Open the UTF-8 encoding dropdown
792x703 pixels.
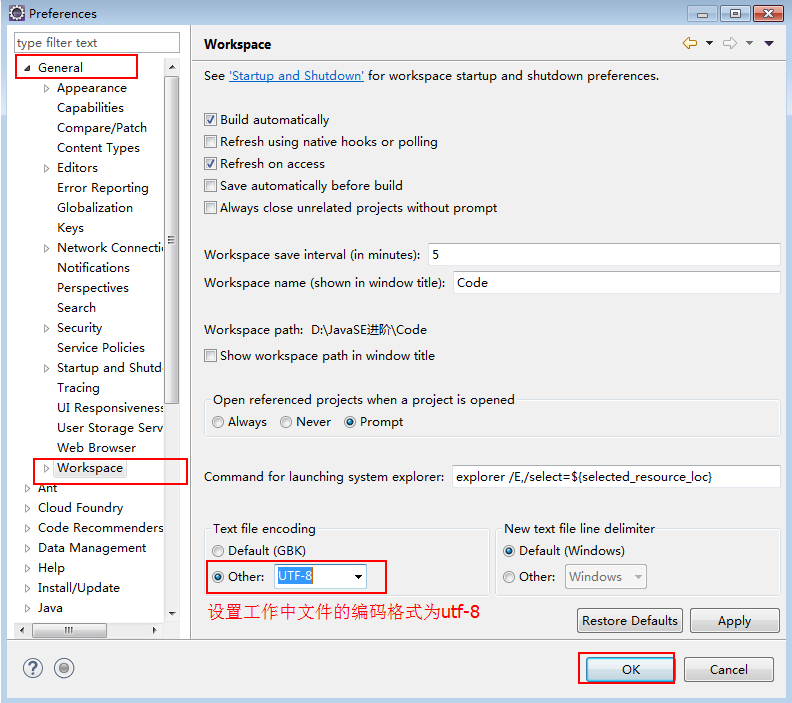(x=357, y=577)
